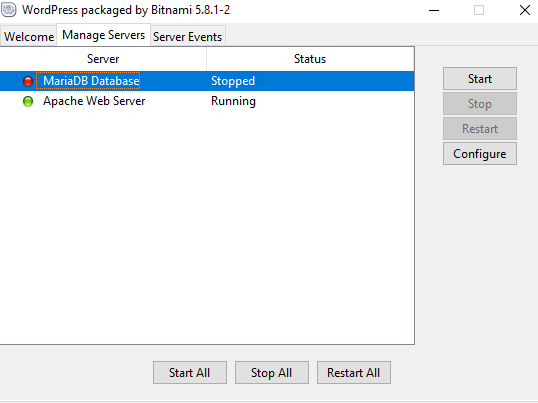Select the Manage Servers tab
The width and height of the screenshot is (538, 403).
pos(103,35)
